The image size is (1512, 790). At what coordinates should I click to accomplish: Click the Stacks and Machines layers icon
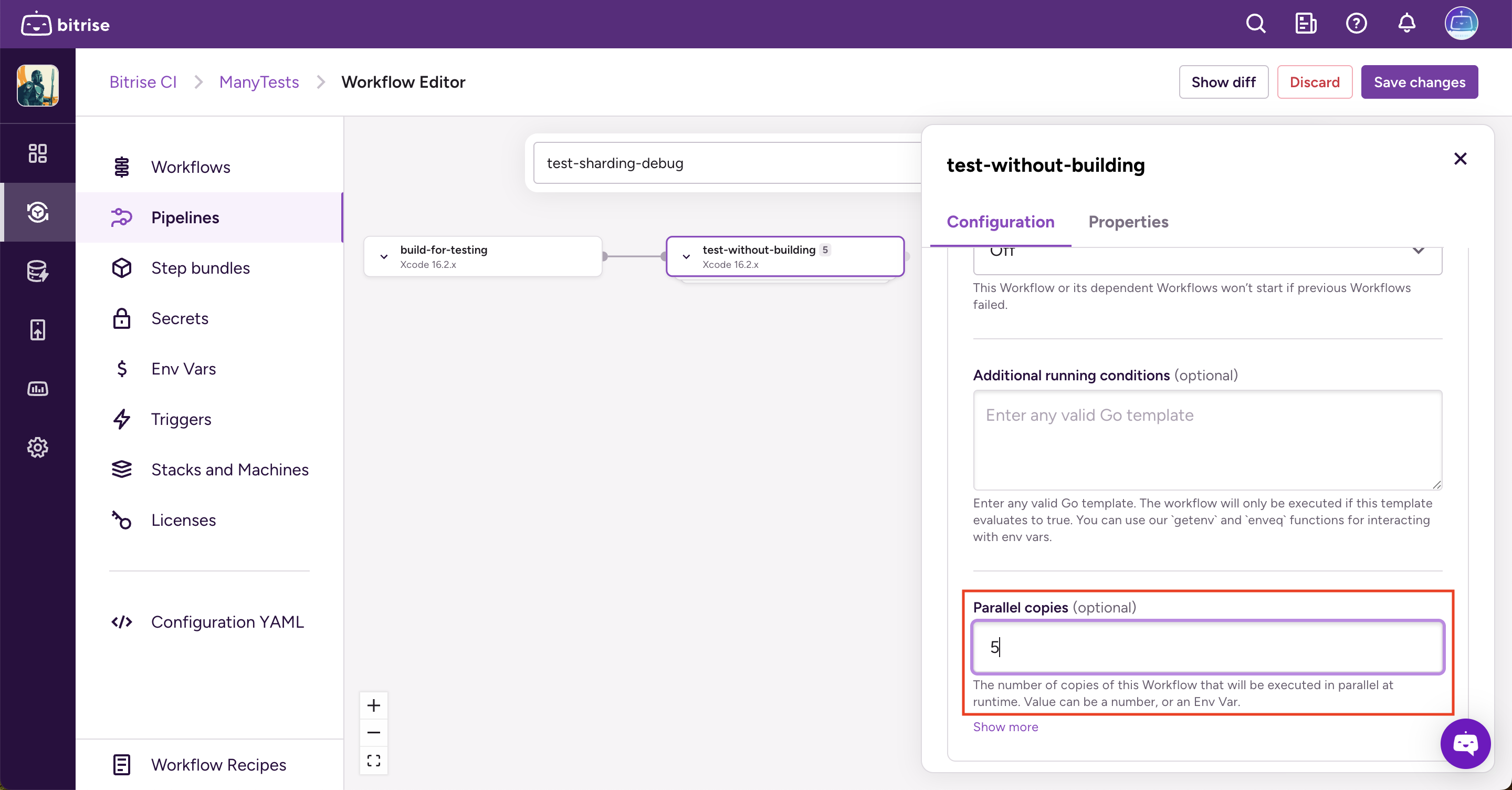121,470
